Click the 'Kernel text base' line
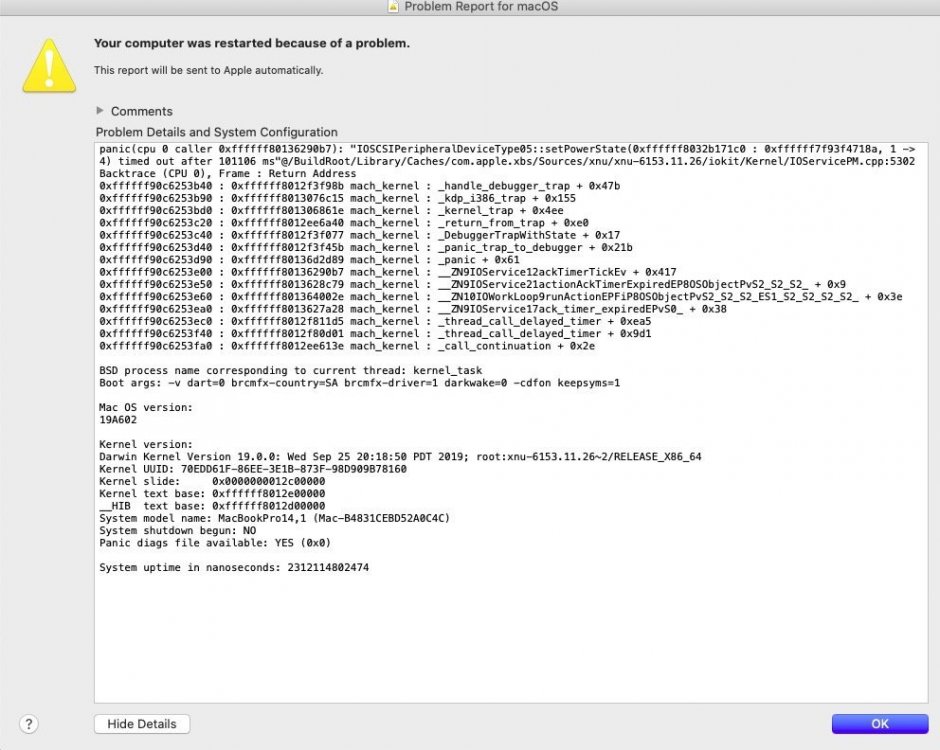940x750 pixels. pyautogui.click(x=212, y=493)
